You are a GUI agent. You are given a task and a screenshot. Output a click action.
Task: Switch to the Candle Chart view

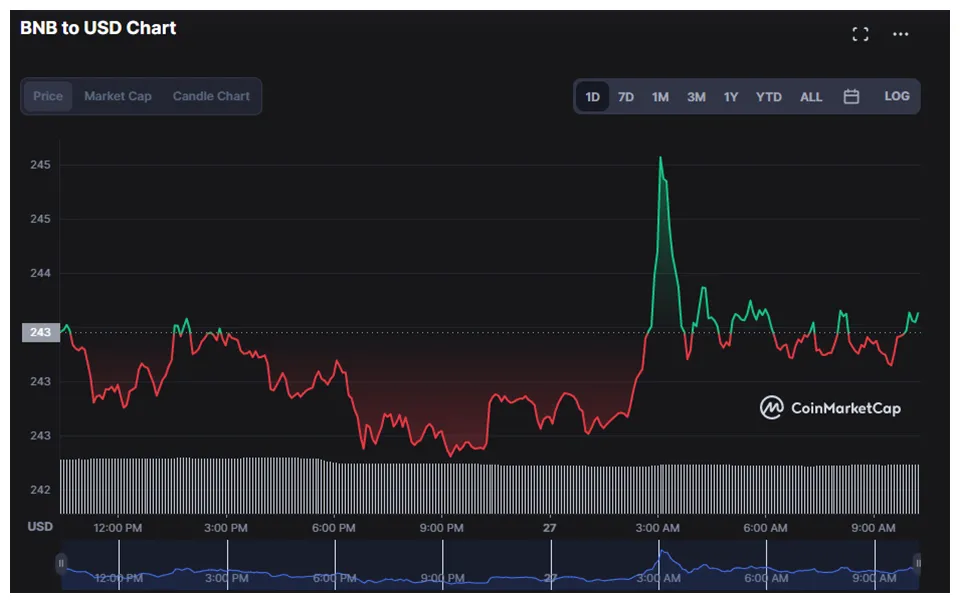click(210, 96)
